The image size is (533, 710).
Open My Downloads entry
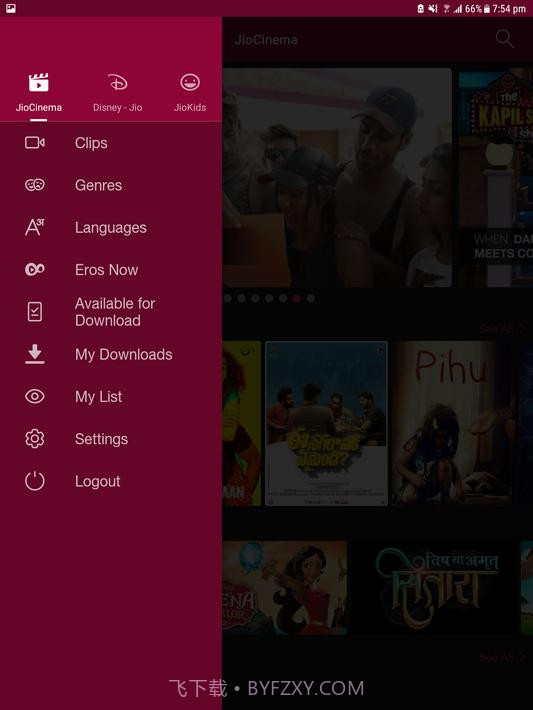124,355
